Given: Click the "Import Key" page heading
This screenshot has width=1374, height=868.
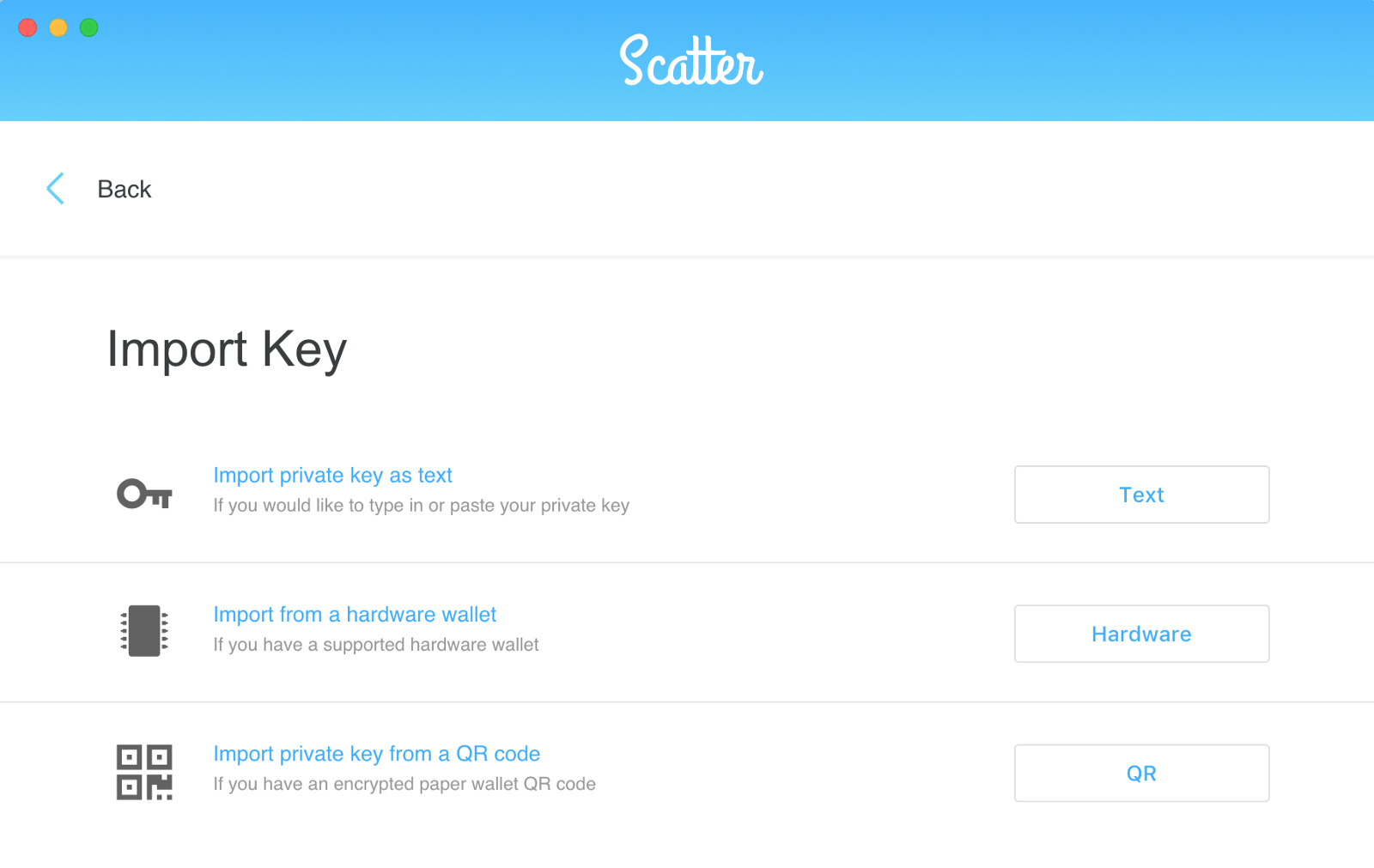Looking at the screenshot, I should pyautogui.click(x=227, y=349).
